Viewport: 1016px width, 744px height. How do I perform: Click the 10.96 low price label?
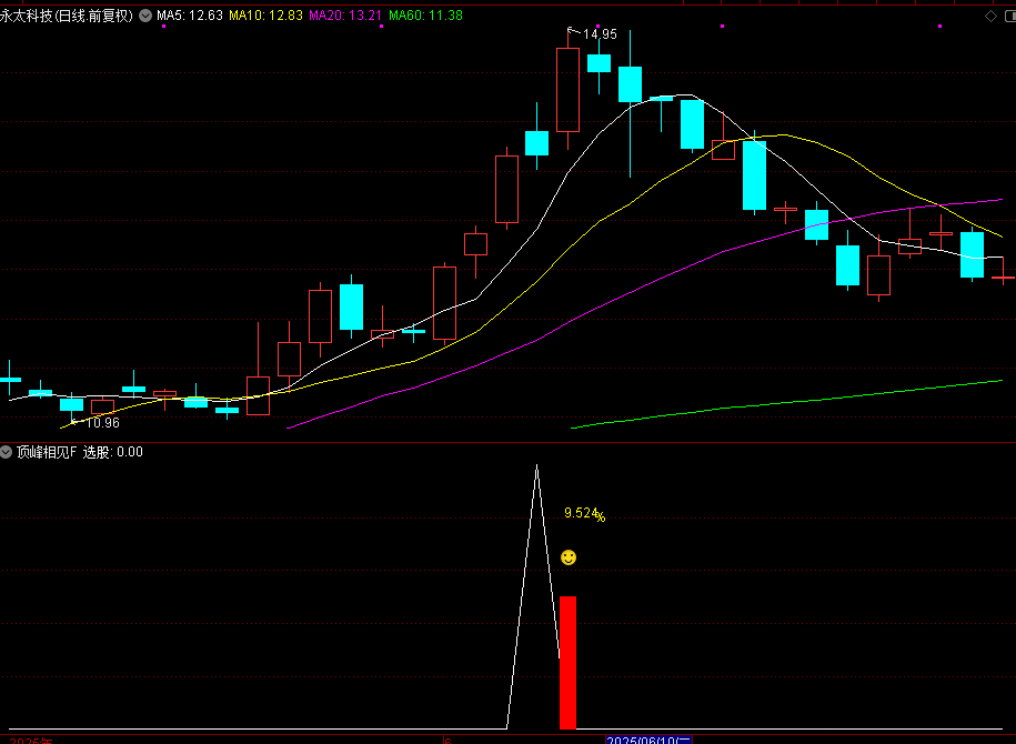[x=101, y=423]
